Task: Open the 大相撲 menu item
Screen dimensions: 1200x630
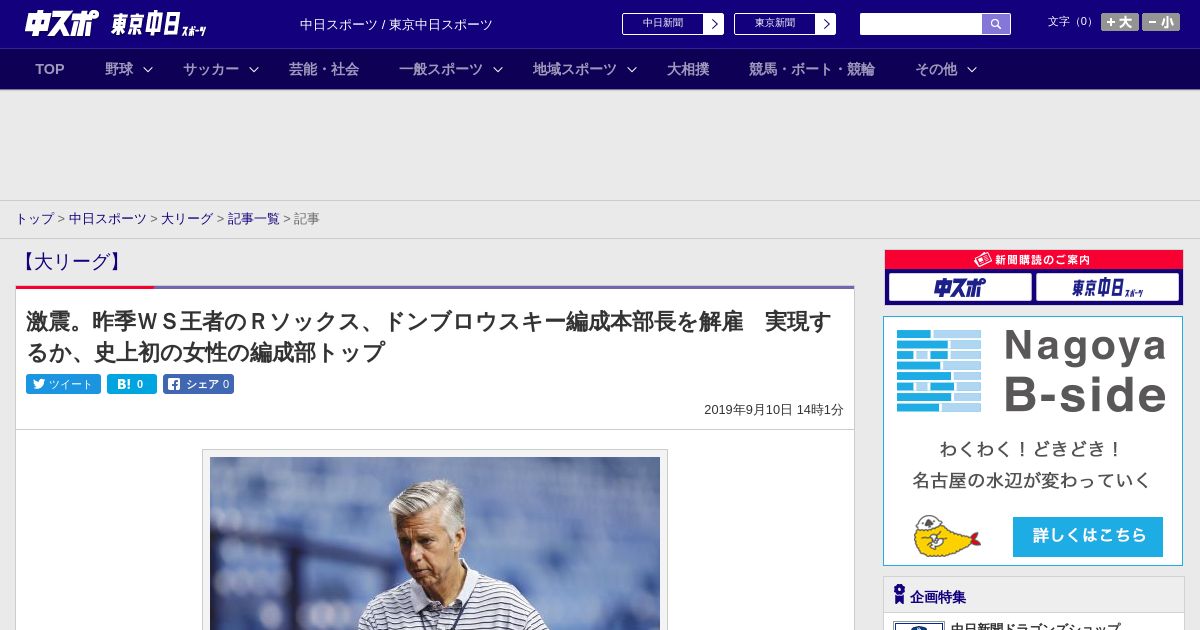Action: [x=688, y=69]
